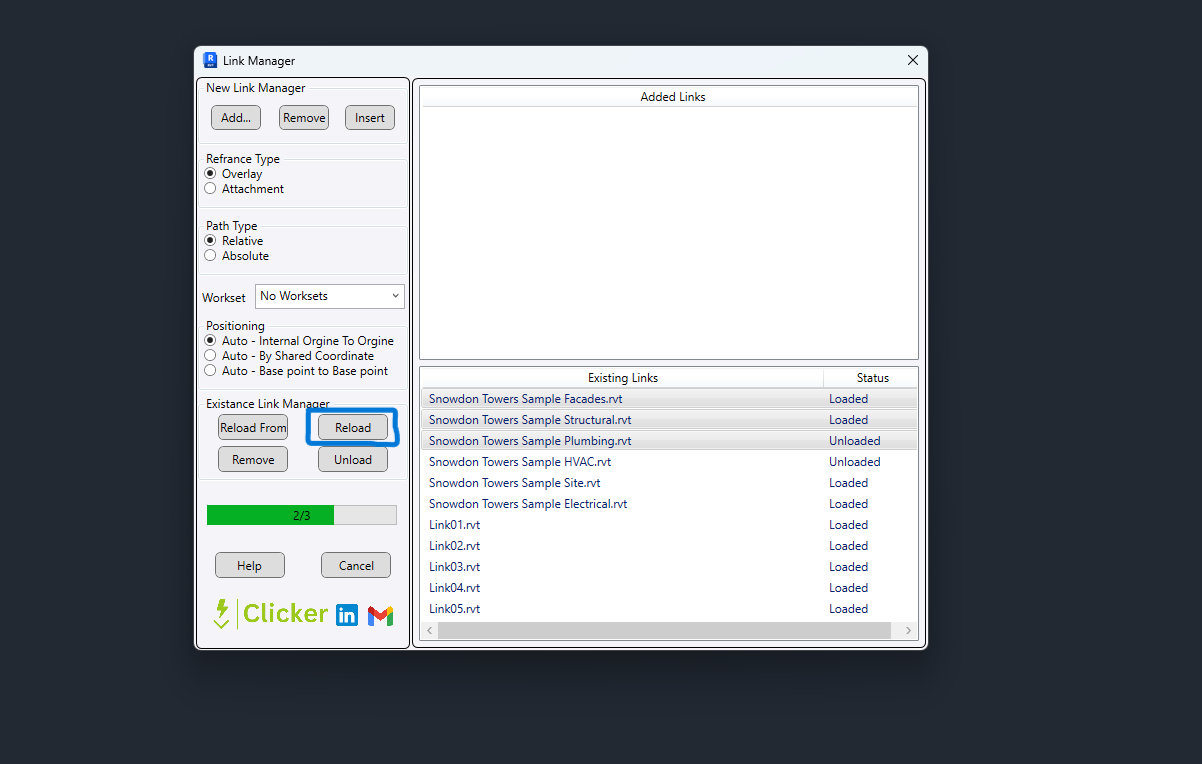Select Absolute path type
The width and height of the screenshot is (1202, 764).
click(237, 256)
